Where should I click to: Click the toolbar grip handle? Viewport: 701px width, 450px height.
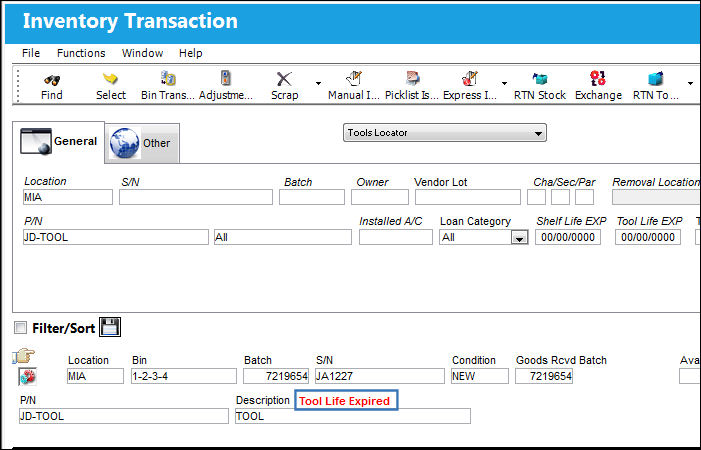click(18, 85)
